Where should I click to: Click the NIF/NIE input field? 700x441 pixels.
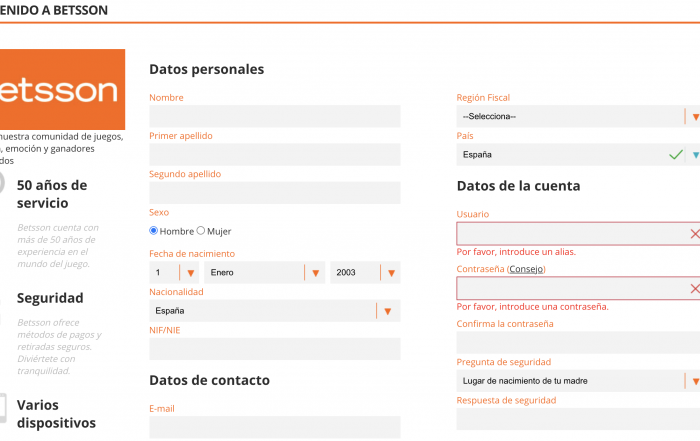pos(275,349)
